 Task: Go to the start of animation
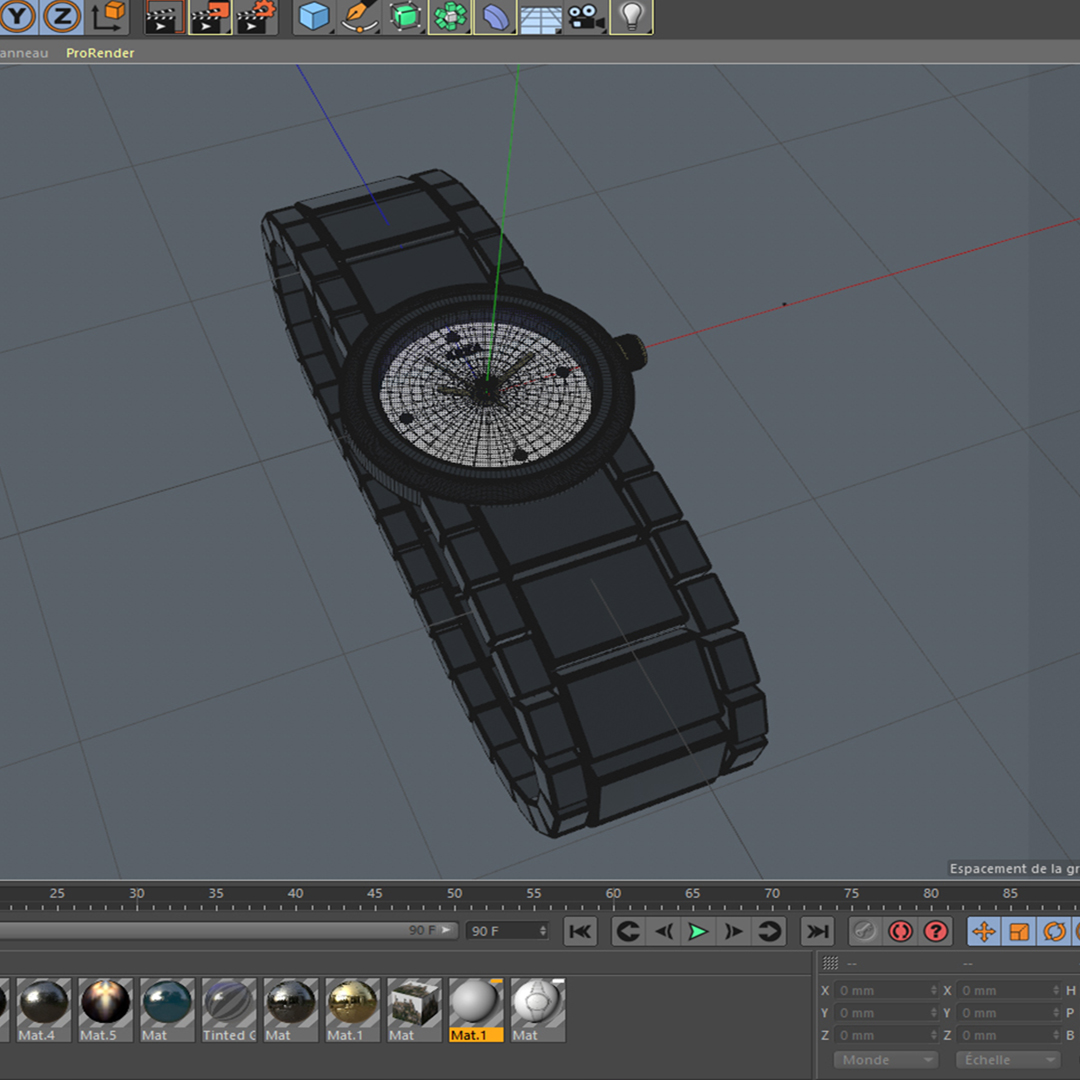click(580, 932)
